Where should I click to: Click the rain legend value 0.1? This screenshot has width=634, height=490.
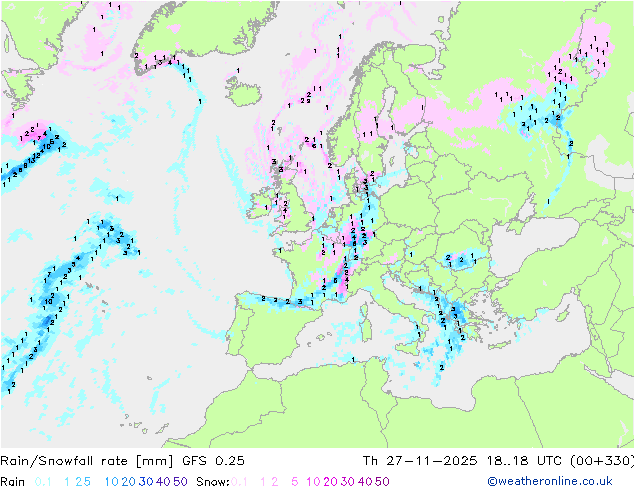[43, 482]
